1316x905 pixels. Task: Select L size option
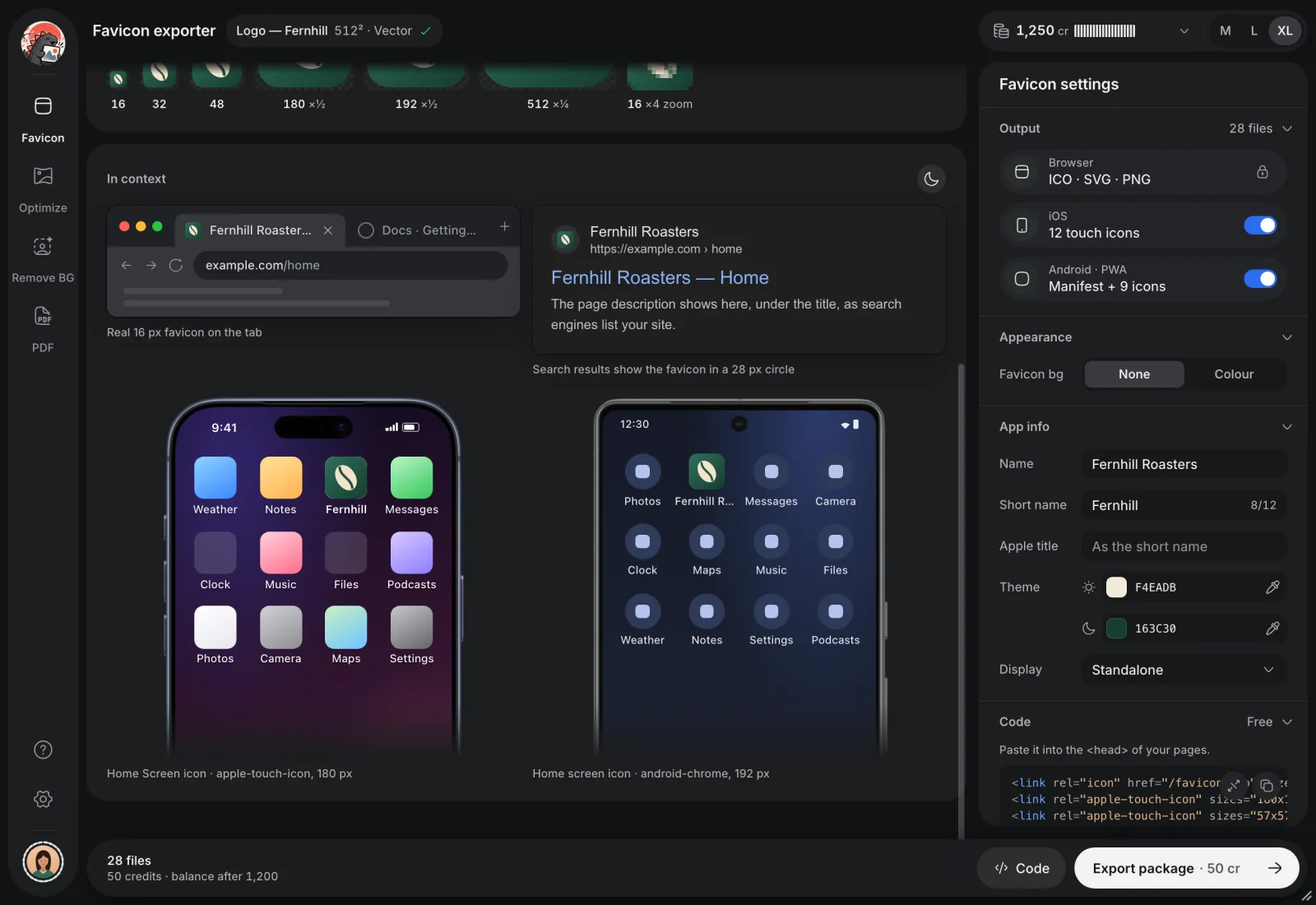point(1253,30)
